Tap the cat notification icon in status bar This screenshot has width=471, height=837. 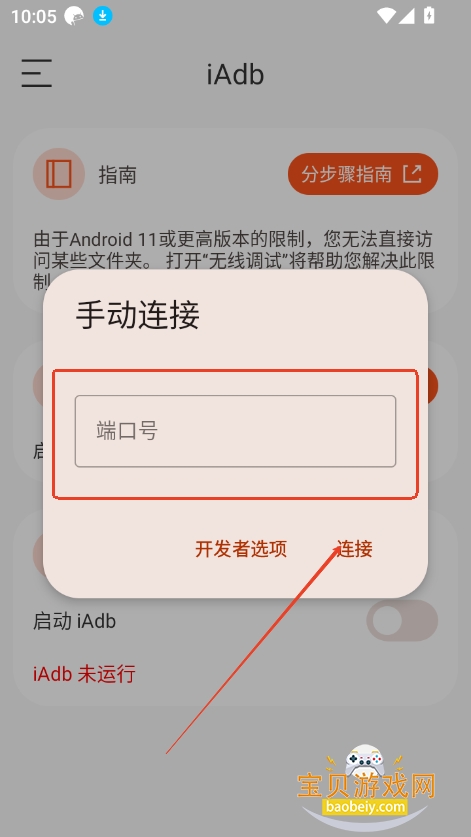pos(74,17)
